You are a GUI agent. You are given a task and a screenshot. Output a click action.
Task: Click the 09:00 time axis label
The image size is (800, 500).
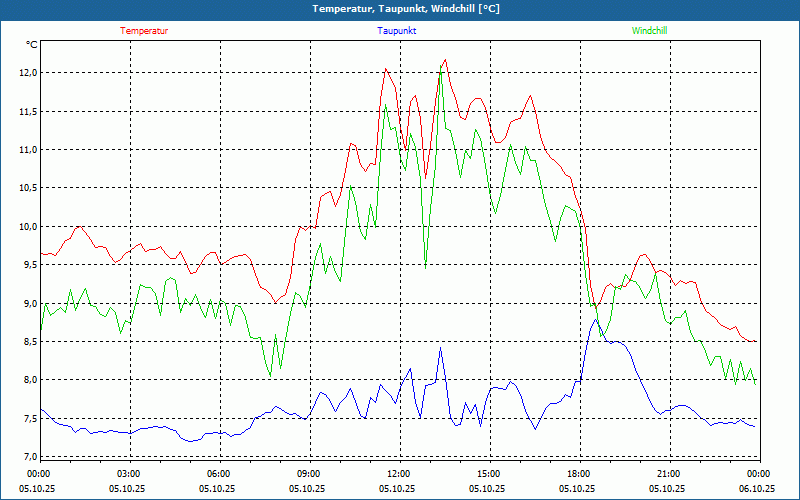(x=309, y=474)
